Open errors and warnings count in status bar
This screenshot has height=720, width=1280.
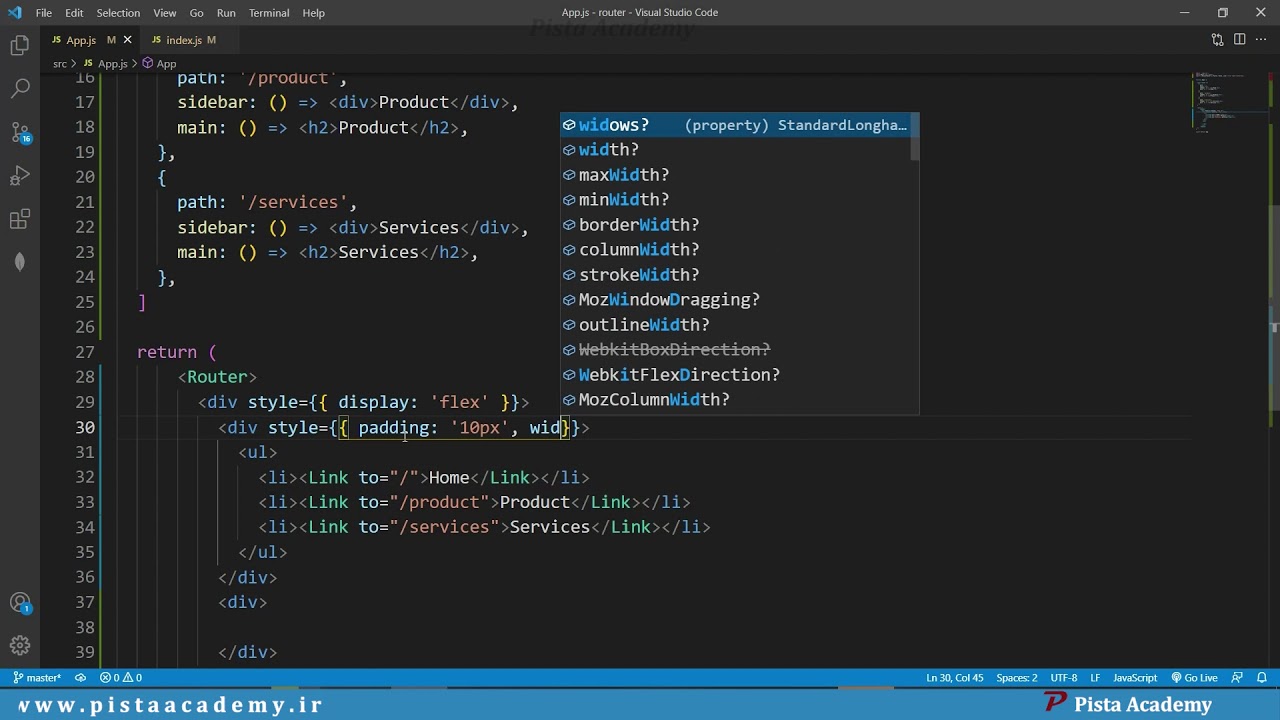coord(121,678)
